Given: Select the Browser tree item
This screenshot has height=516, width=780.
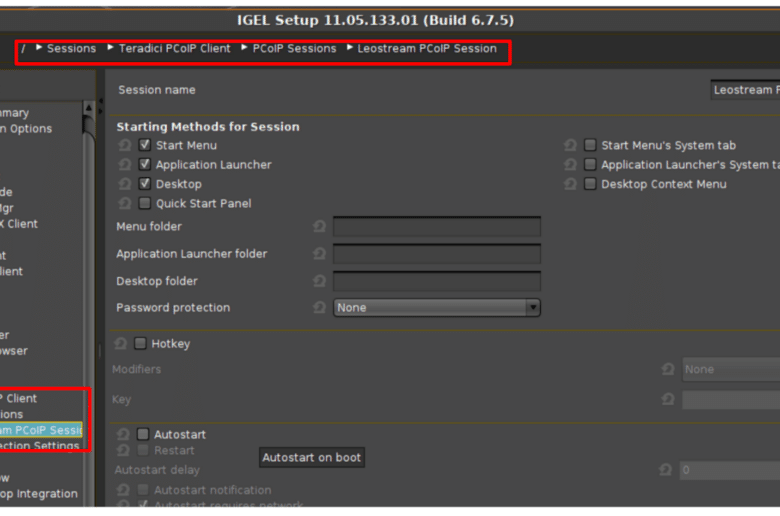Looking at the screenshot, I should (x=14, y=351).
